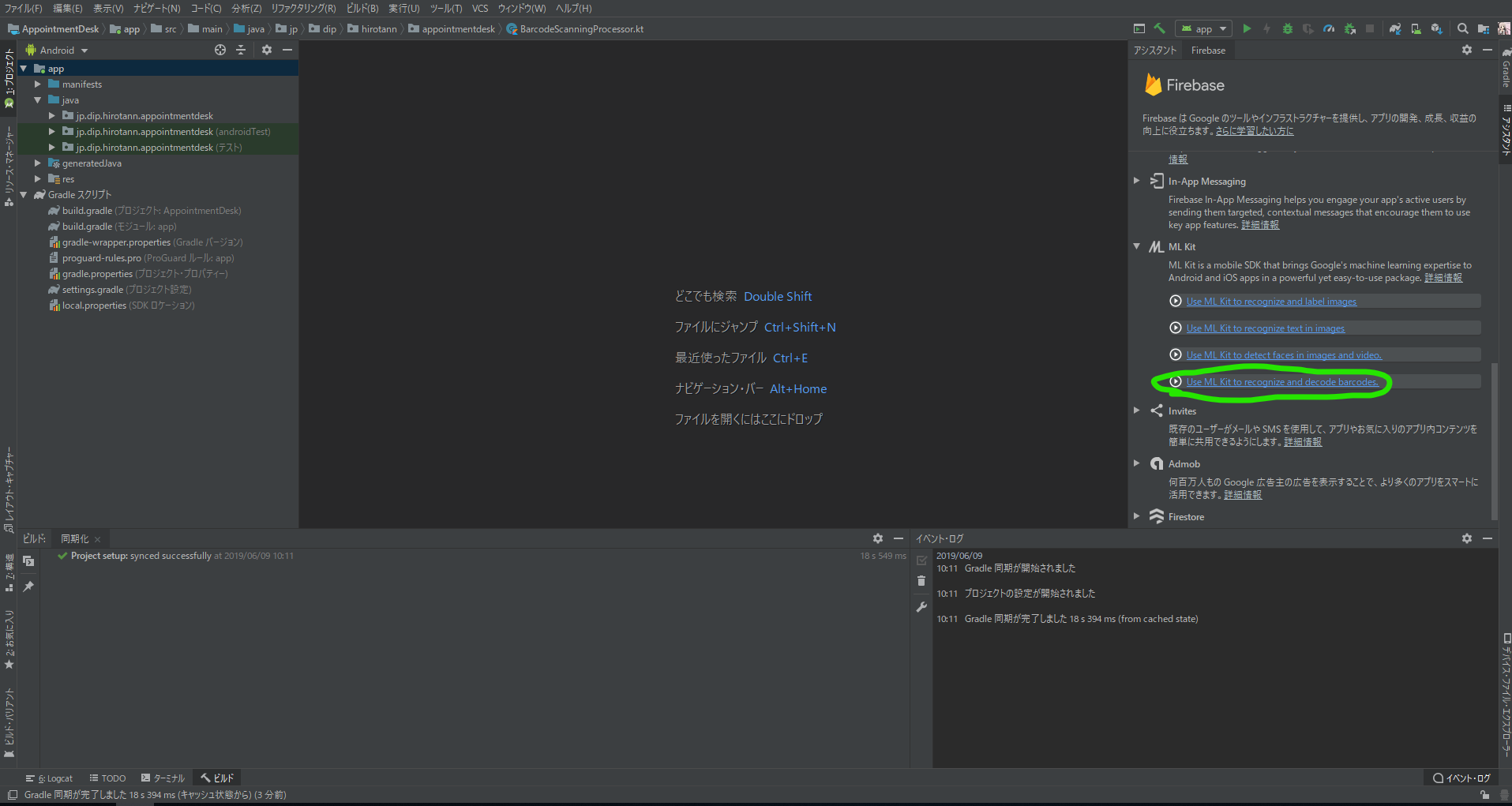Viewport: 1512px width, 806px height.
Task: Toggle the Structure side tool window
Action: [x=9, y=573]
